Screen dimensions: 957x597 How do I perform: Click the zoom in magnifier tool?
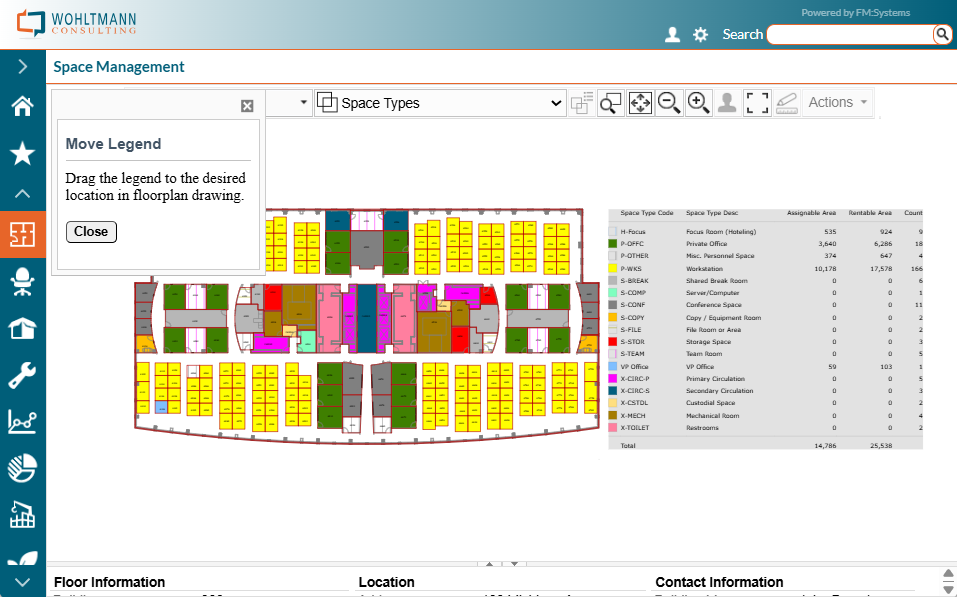(698, 102)
